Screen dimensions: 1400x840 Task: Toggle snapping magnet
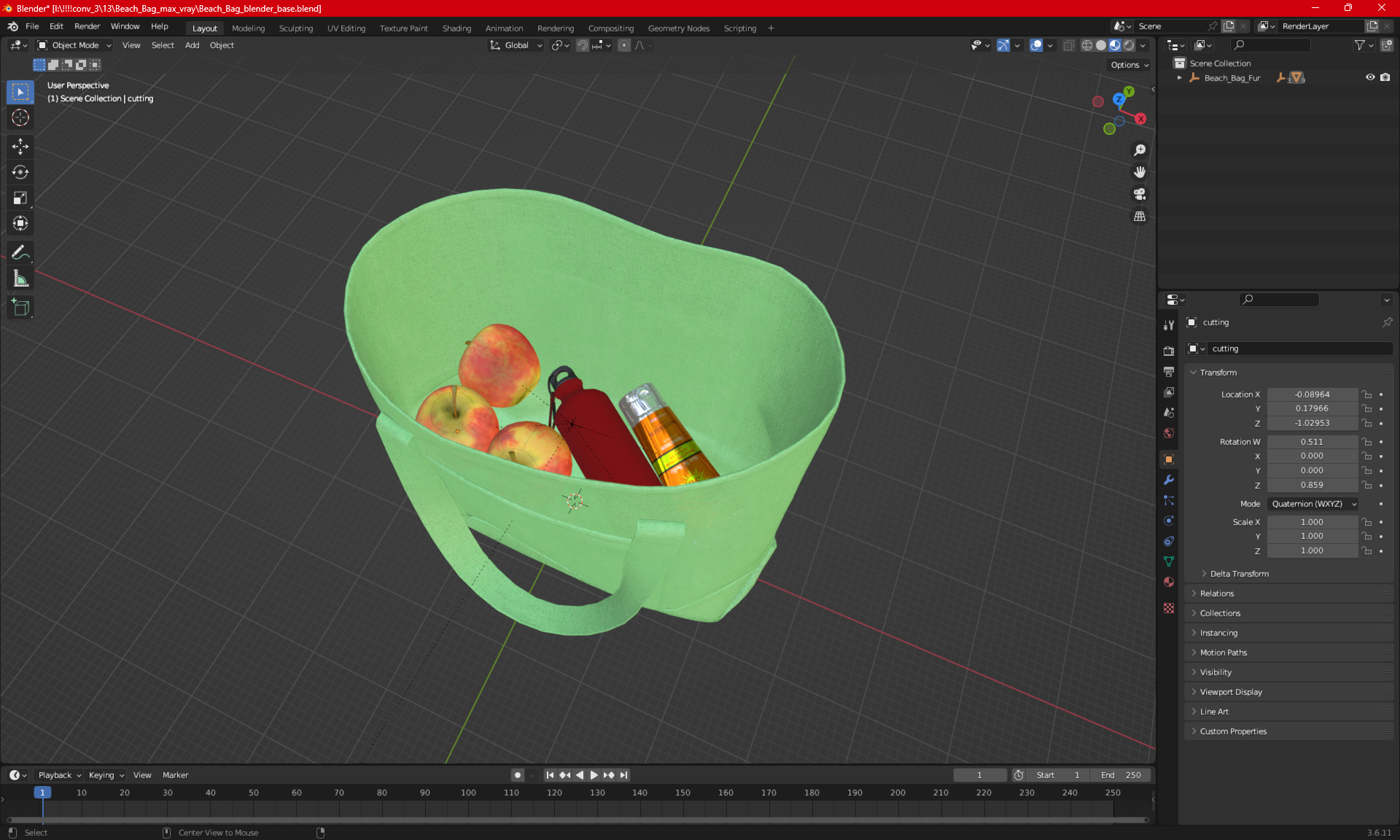[583, 45]
